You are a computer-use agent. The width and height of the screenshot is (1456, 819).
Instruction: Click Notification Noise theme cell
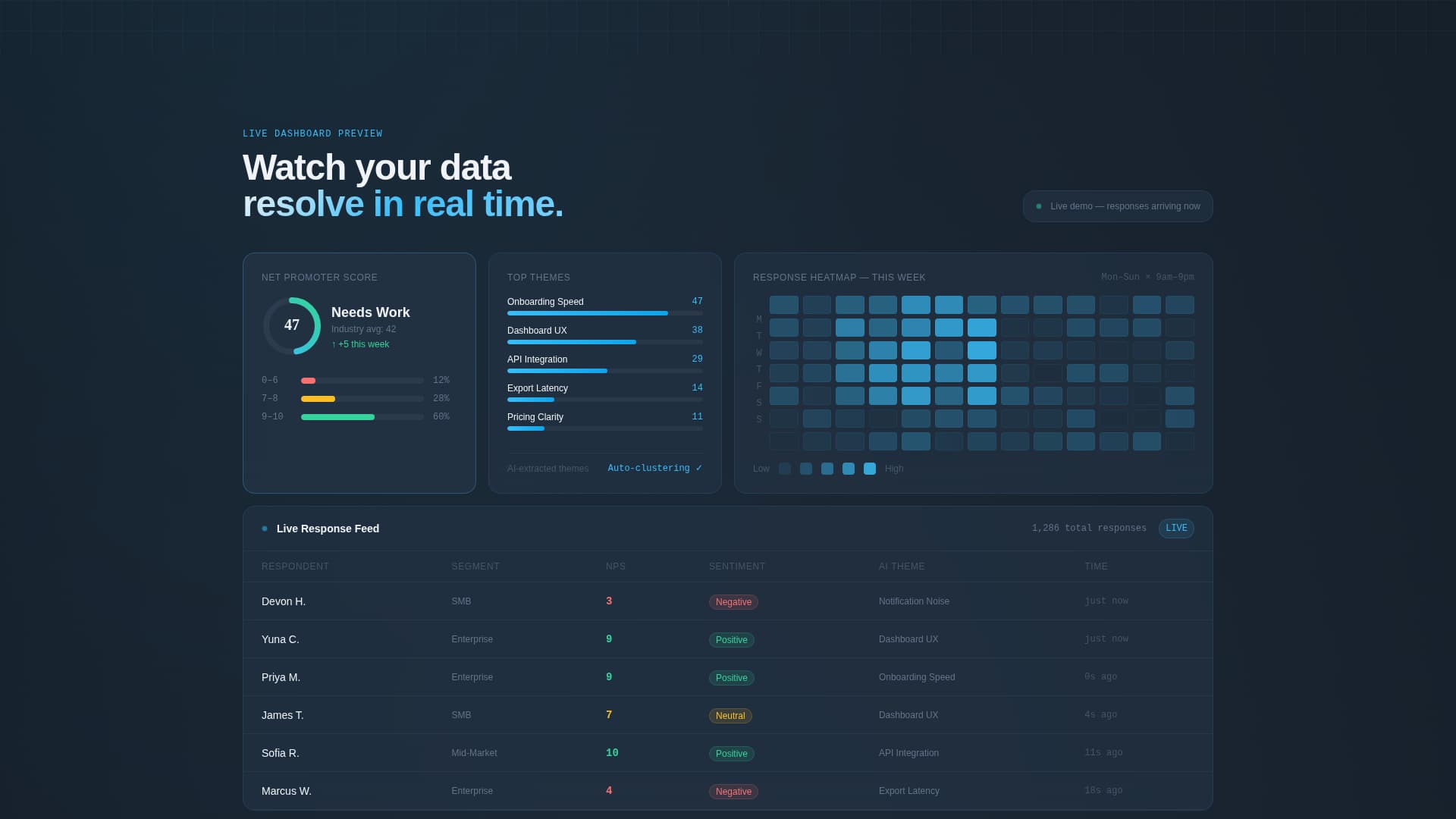pos(914,601)
